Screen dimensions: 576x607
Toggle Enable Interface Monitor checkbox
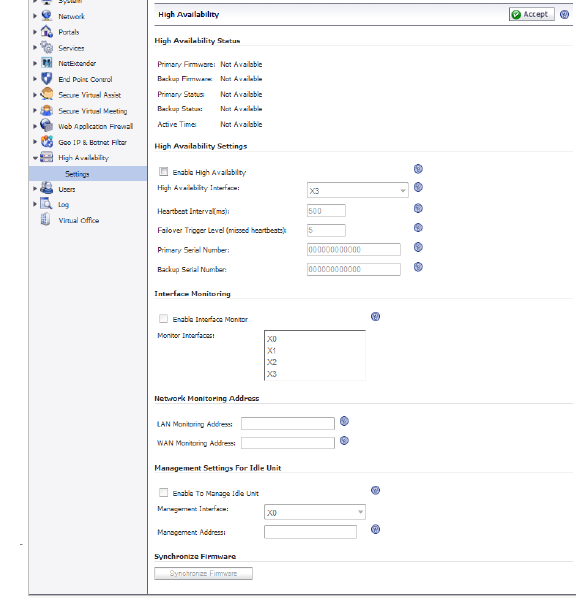(x=163, y=319)
